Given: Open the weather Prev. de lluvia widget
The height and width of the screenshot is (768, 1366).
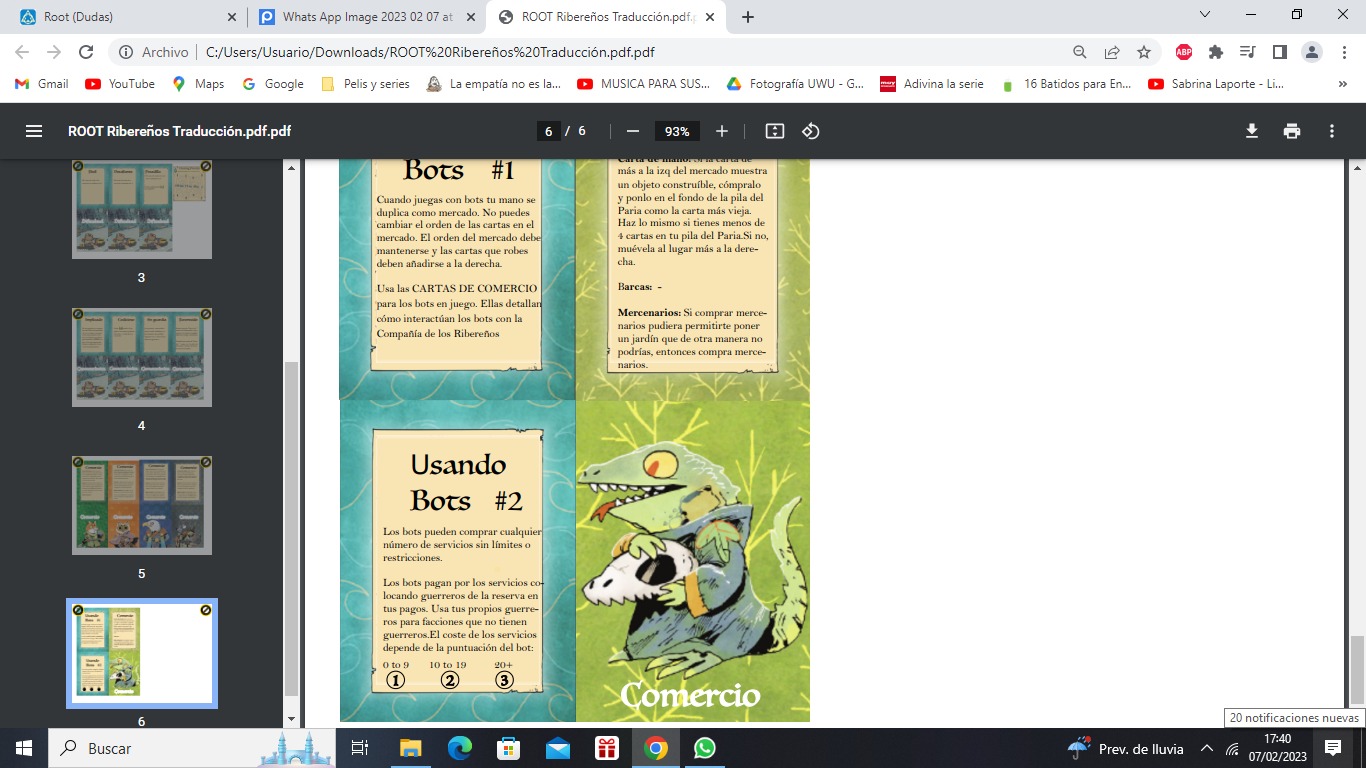Looking at the screenshot, I should pos(1126,748).
